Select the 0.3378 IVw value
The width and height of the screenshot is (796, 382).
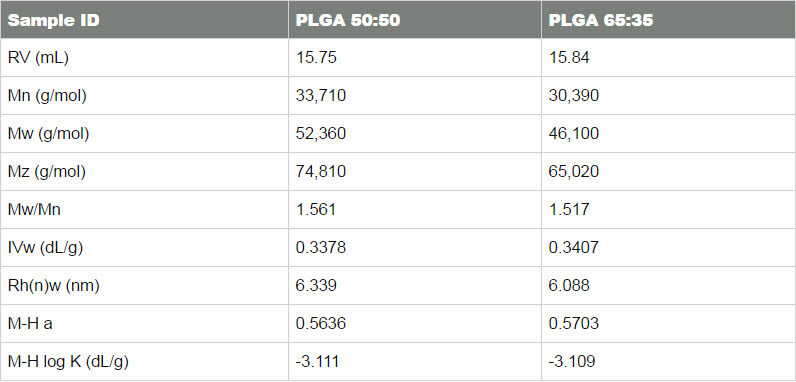[x=320, y=247]
